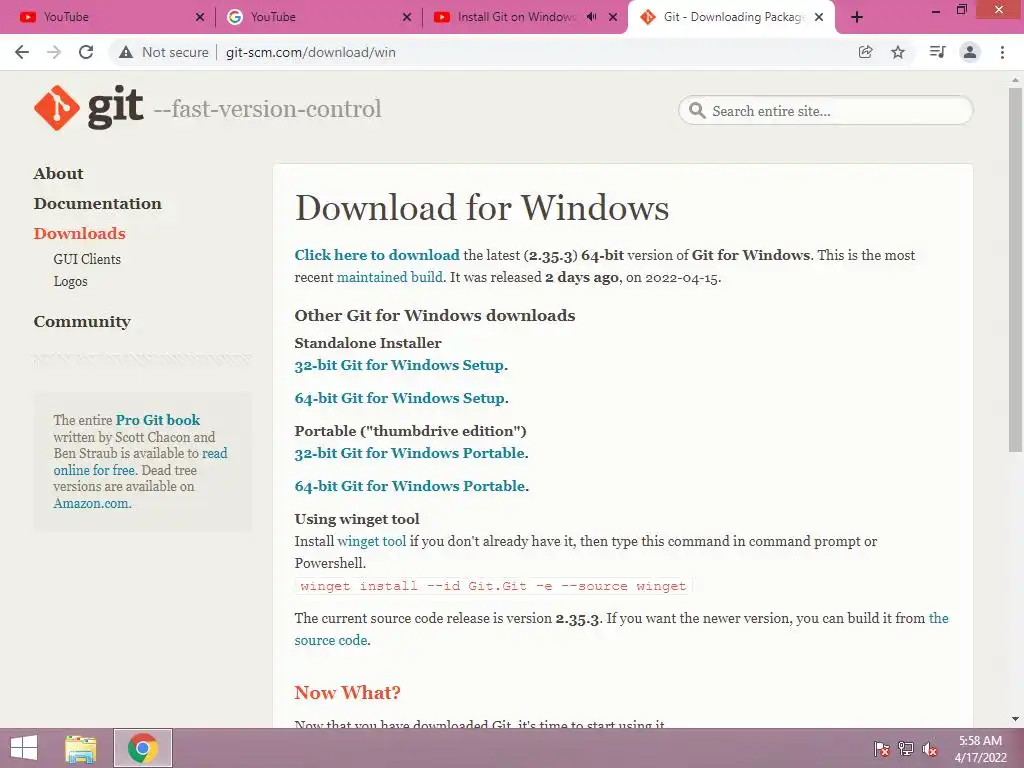Open Downloads in the sidebar

(80, 233)
